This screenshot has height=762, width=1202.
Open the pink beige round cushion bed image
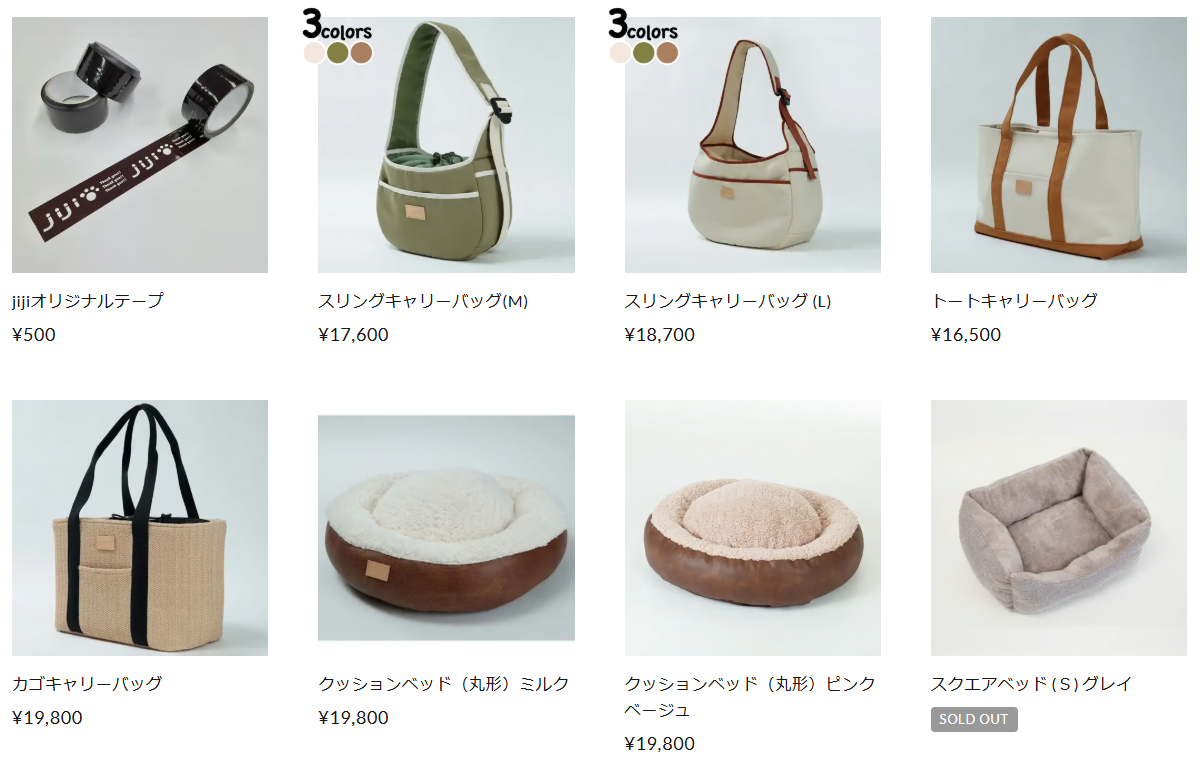click(x=753, y=528)
